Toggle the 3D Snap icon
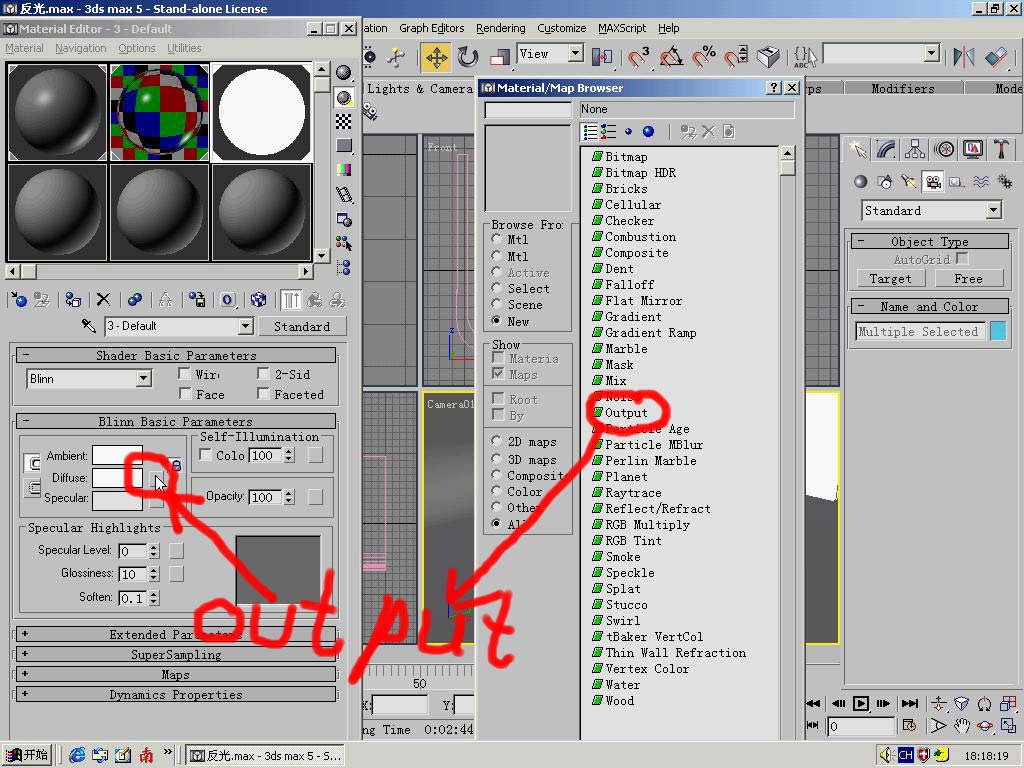 638,57
